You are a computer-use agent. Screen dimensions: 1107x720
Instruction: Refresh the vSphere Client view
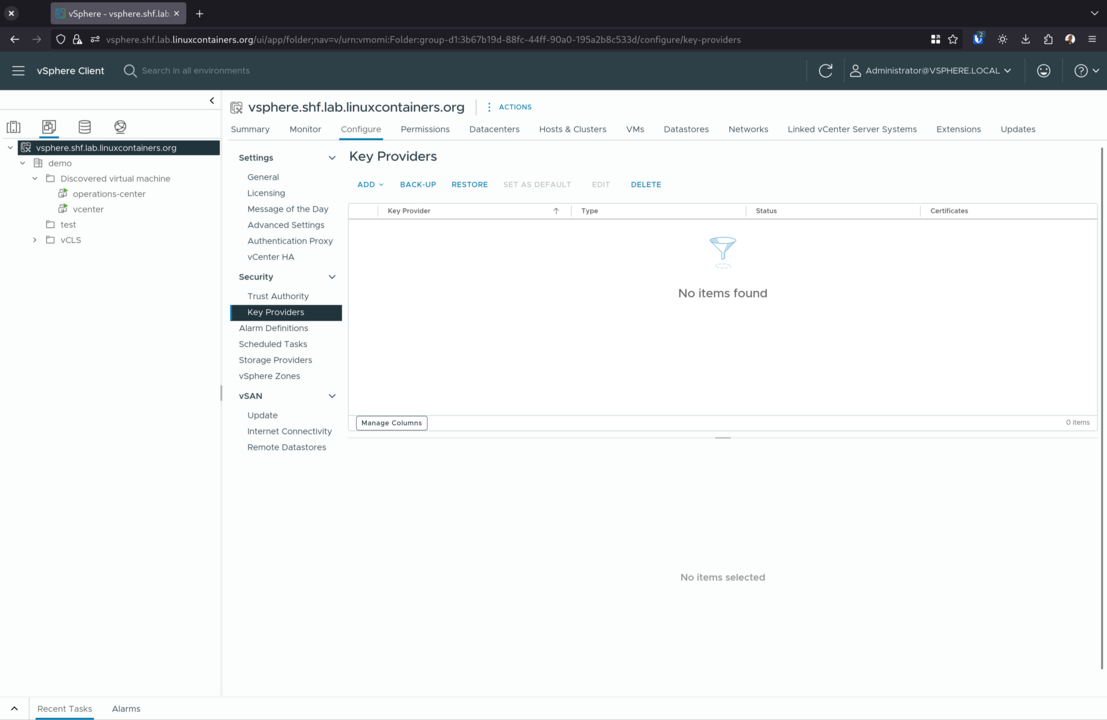[x=825, y=71]
